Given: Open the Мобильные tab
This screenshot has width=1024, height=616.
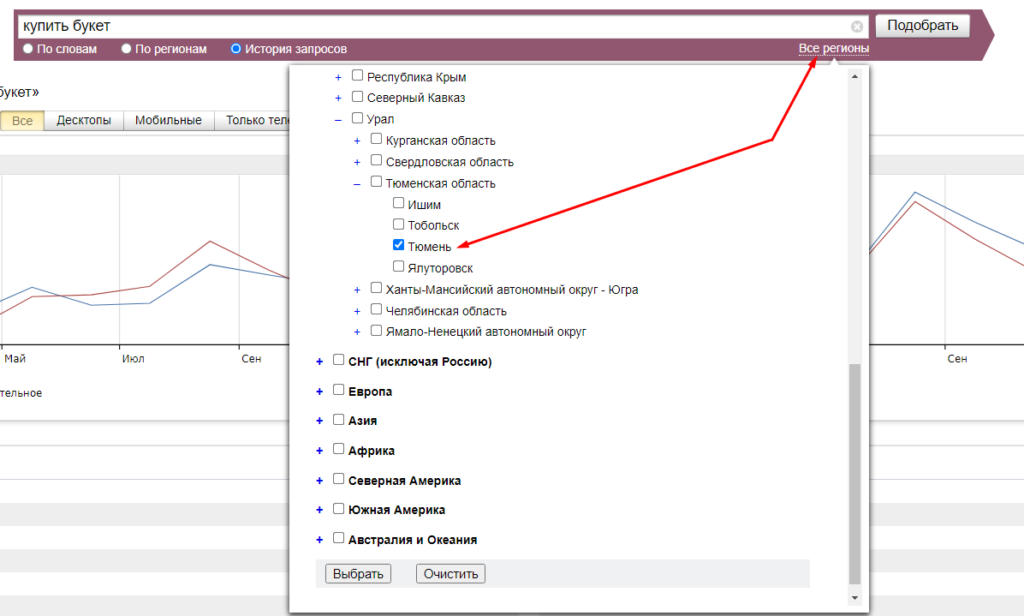Looking at the screenshot, I should (x=168, y=121).
